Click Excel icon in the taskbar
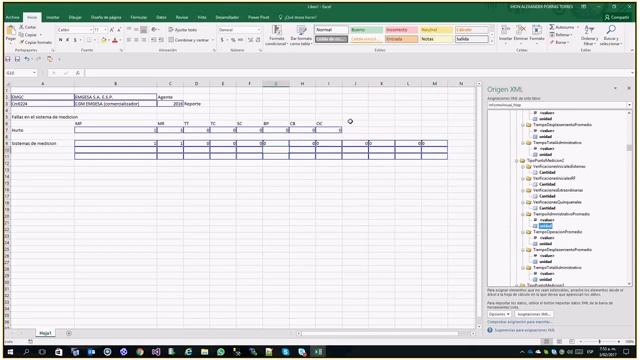Viewport: 640px width, 360px height. (318, 351)
